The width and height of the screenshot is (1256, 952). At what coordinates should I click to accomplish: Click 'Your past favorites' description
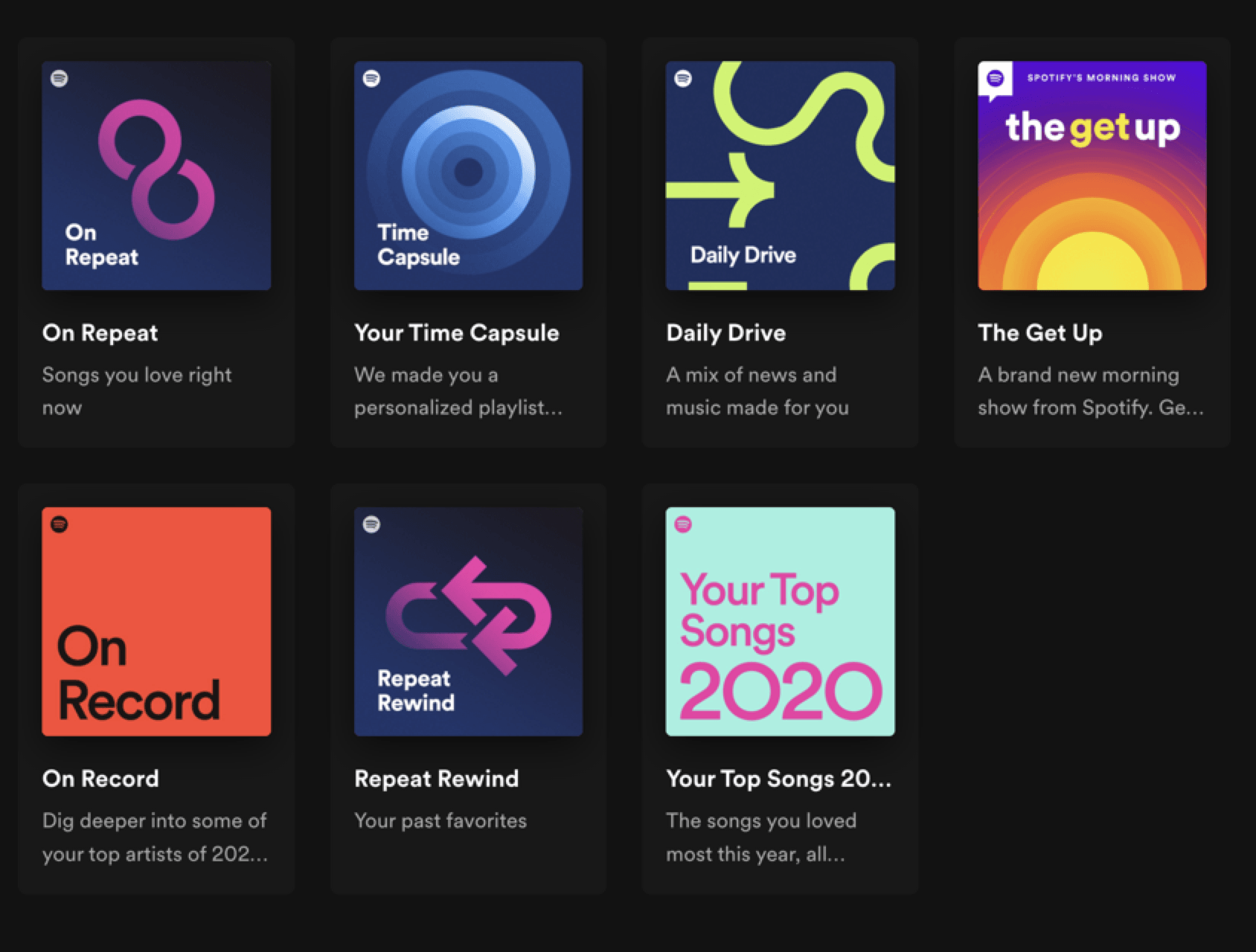(x=440, y=821)
